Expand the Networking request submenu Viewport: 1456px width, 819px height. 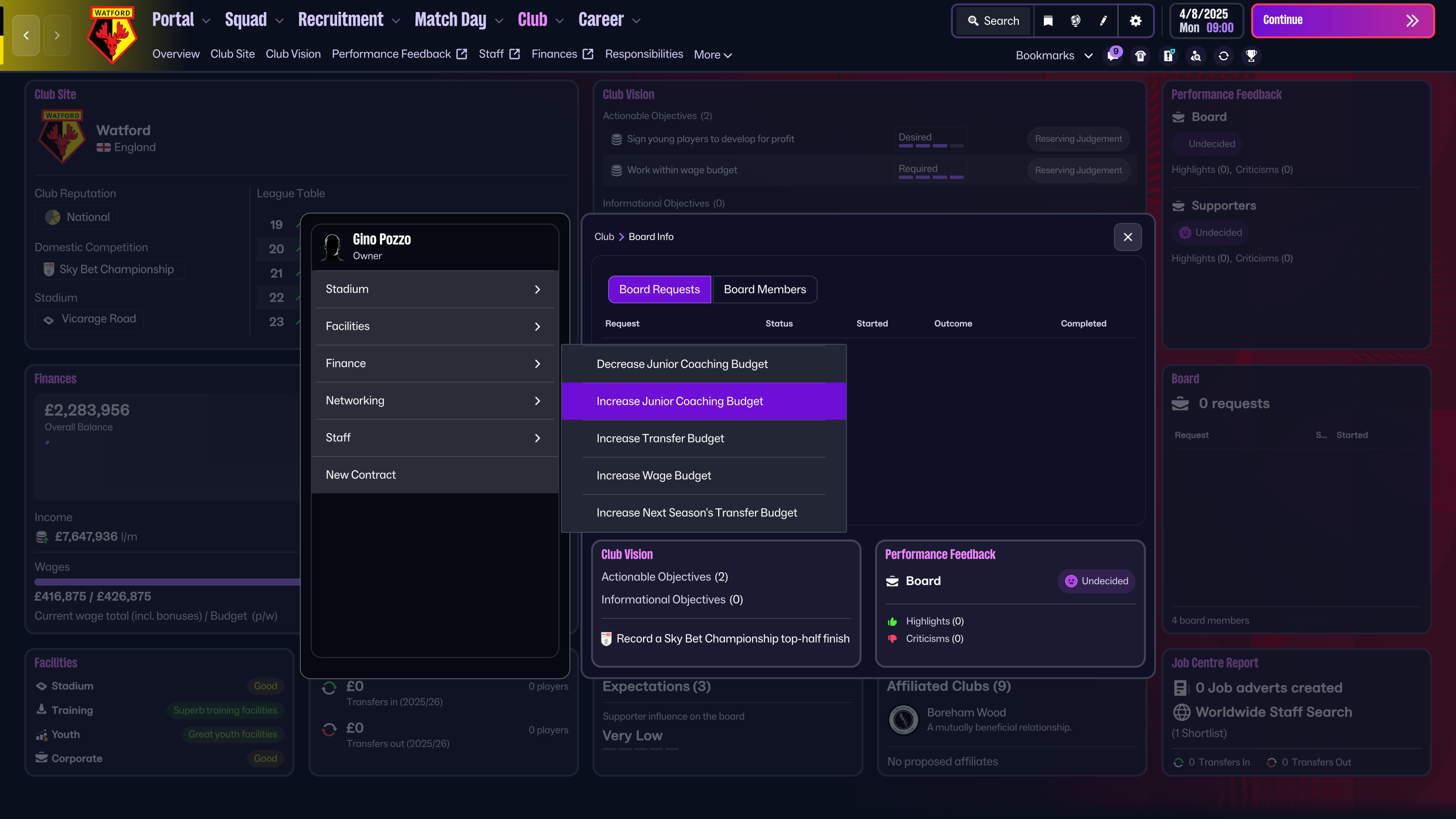(433, 401)
